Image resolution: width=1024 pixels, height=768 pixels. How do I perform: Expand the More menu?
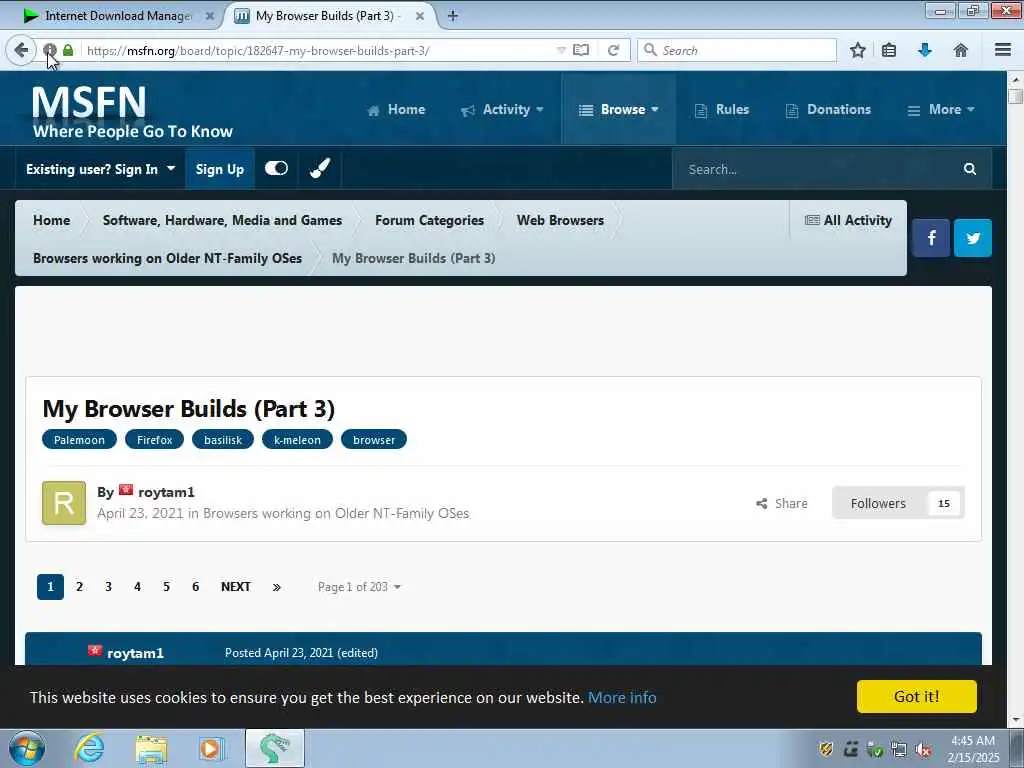pos(940,110)
